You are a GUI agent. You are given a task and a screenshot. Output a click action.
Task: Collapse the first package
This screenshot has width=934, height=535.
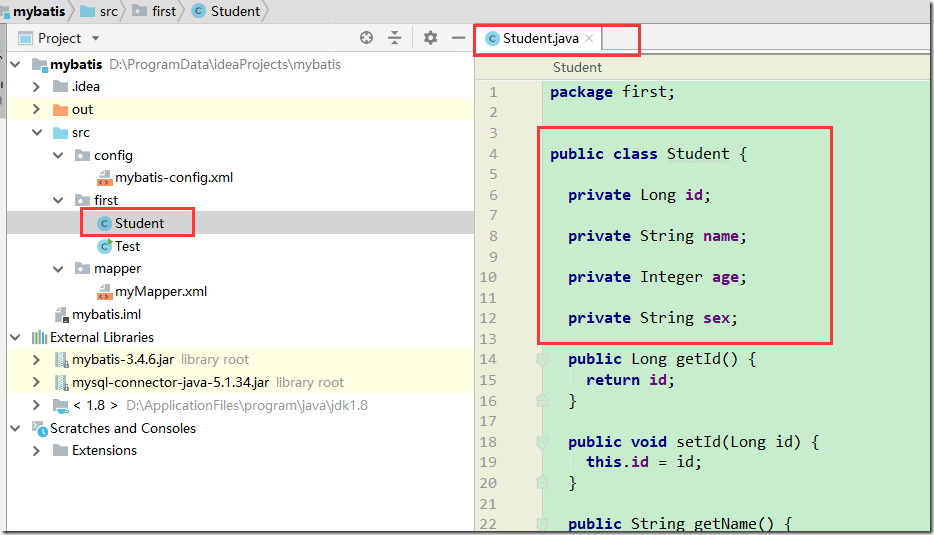coord(58,200)
